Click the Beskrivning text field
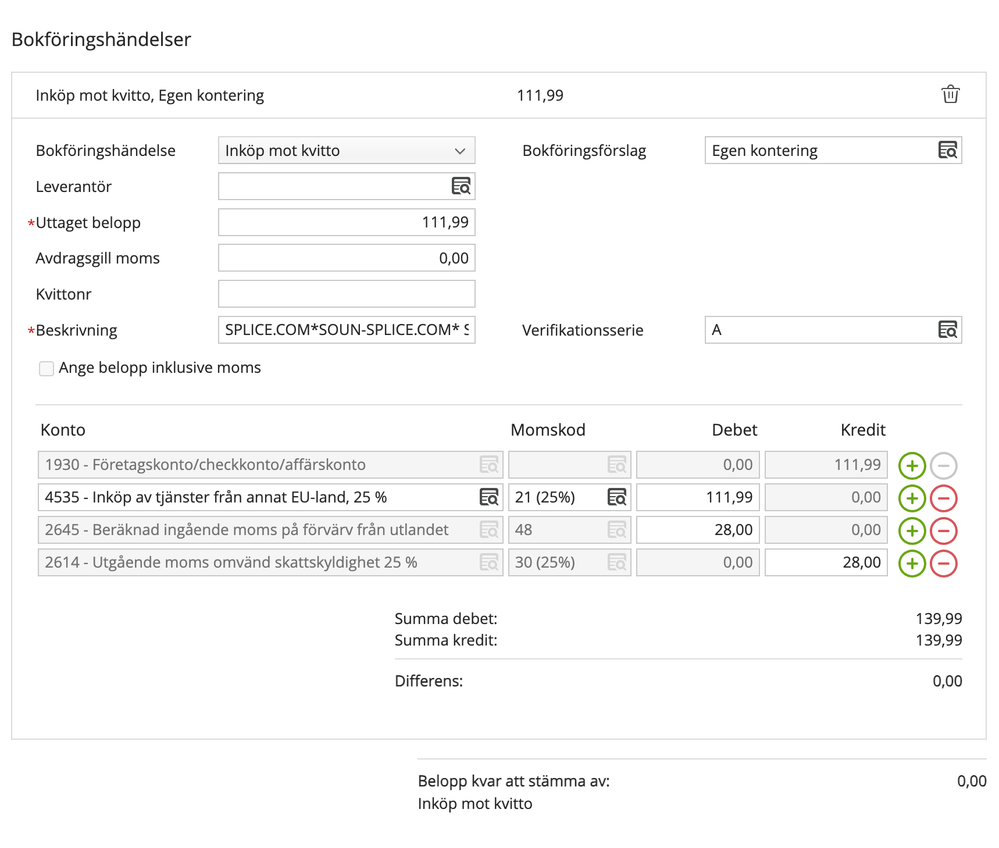This screenshot has height=848, width=999. click(346, 330)
